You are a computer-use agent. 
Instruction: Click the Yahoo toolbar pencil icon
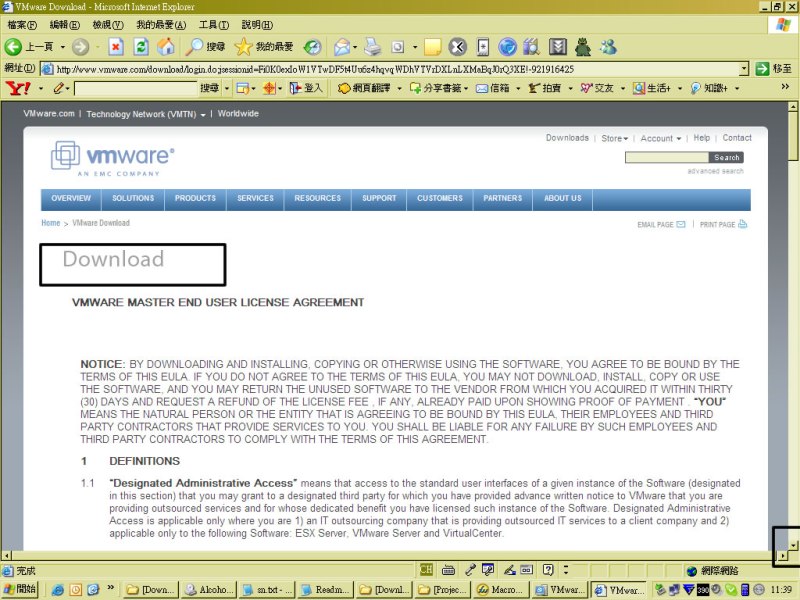point(59,88)
